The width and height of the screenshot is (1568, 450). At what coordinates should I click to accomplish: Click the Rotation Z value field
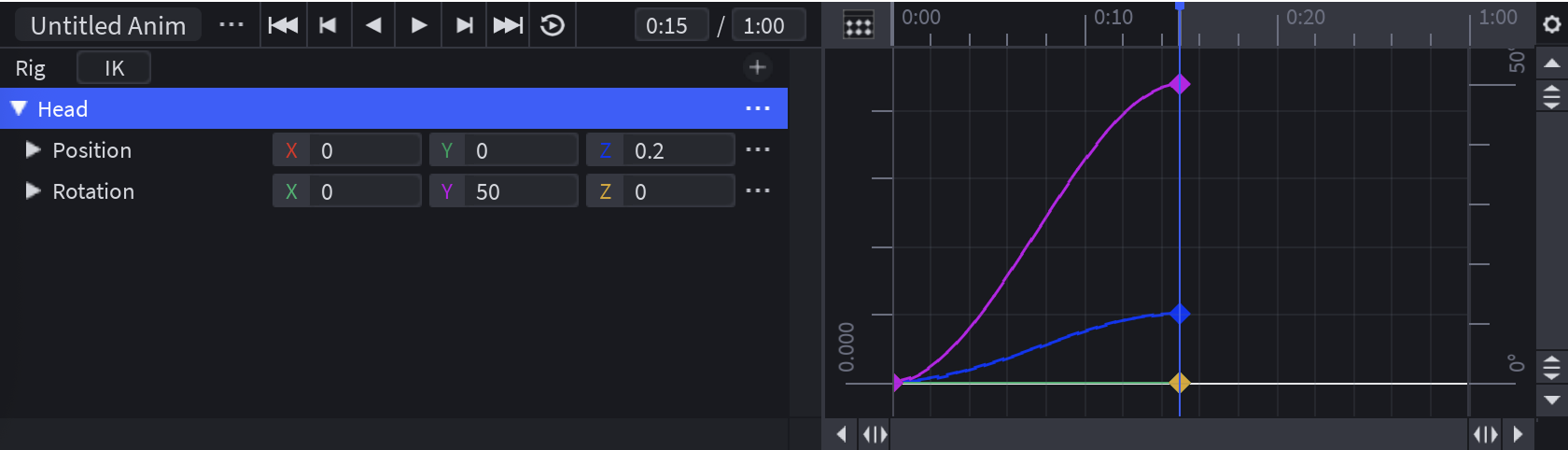click(661, 190)
